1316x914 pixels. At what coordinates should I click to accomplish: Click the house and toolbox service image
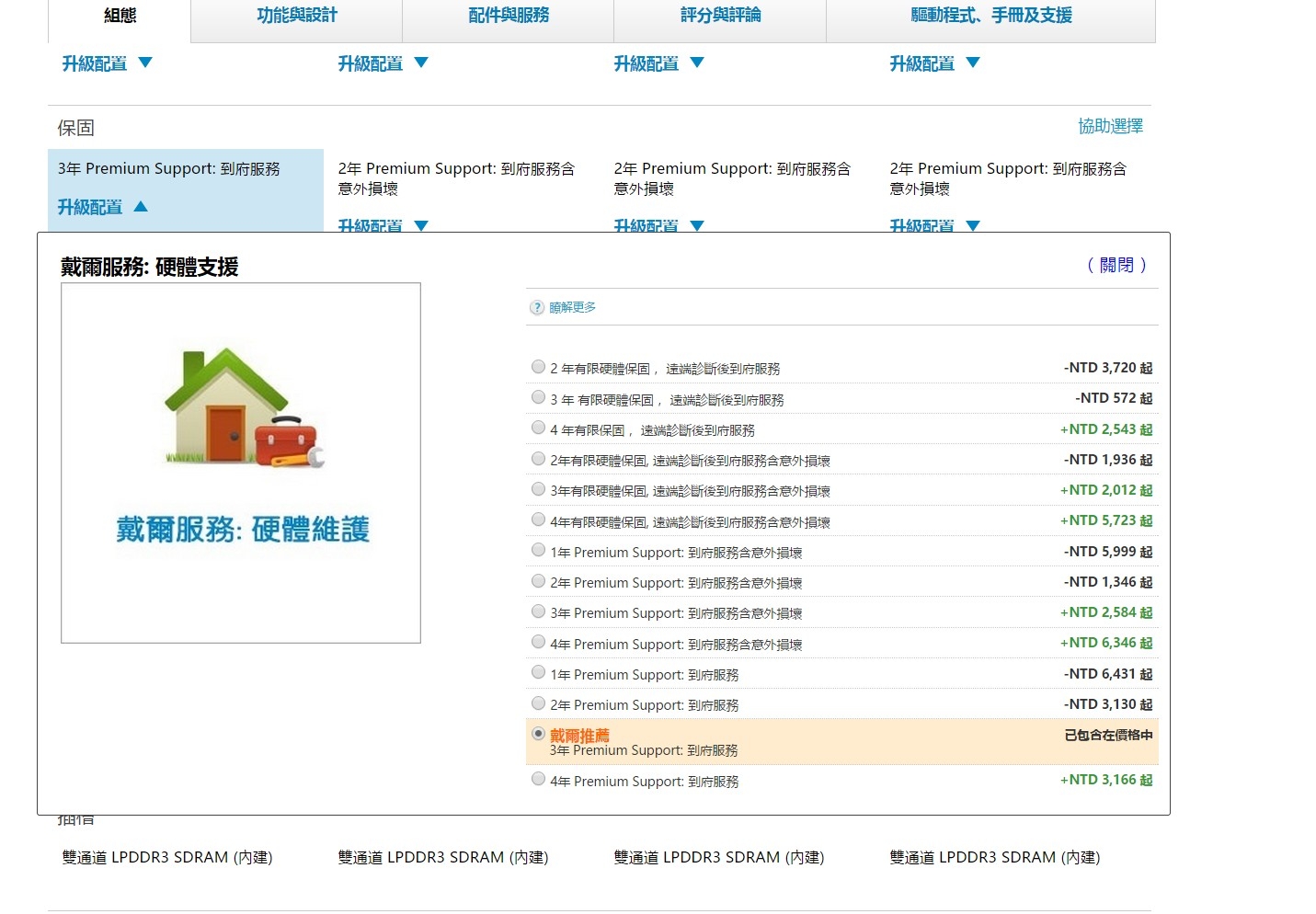pos(241,463)
